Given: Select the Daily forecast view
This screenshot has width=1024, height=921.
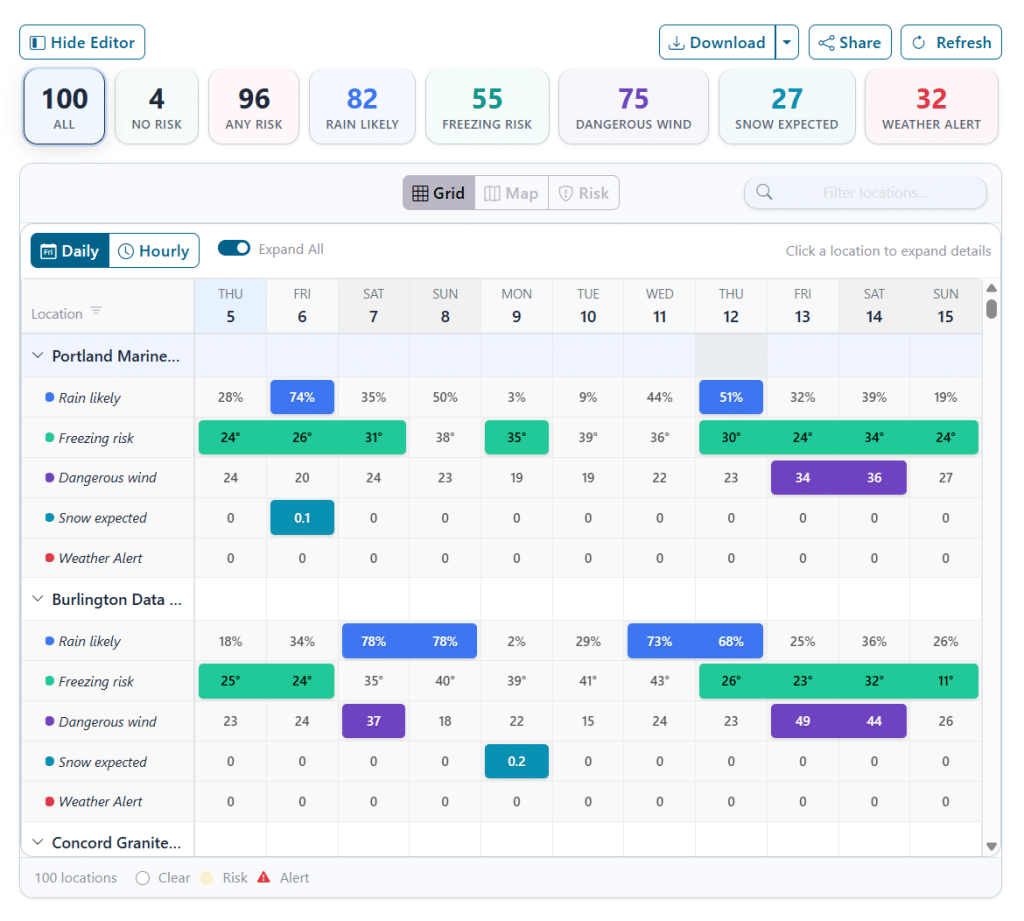Looking at the screenshot, I should pyautogui.click(x=70, y=251).
